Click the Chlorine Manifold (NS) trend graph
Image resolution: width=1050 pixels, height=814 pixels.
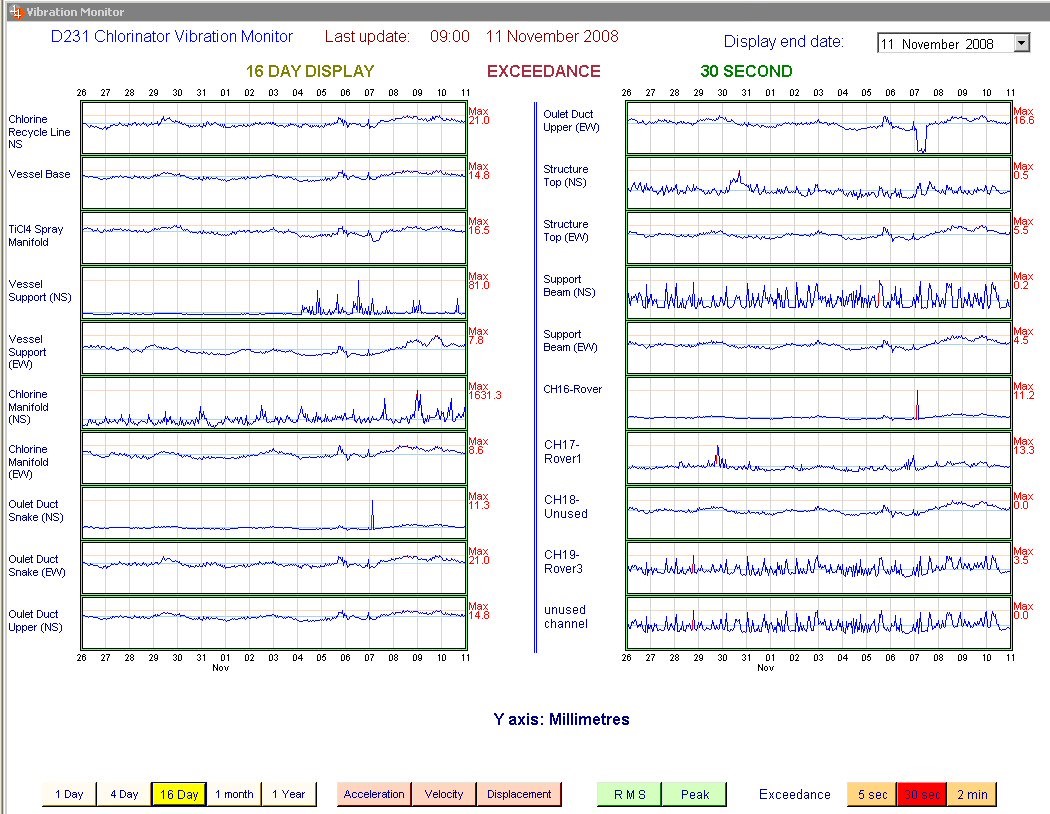[x=273, y=401]
